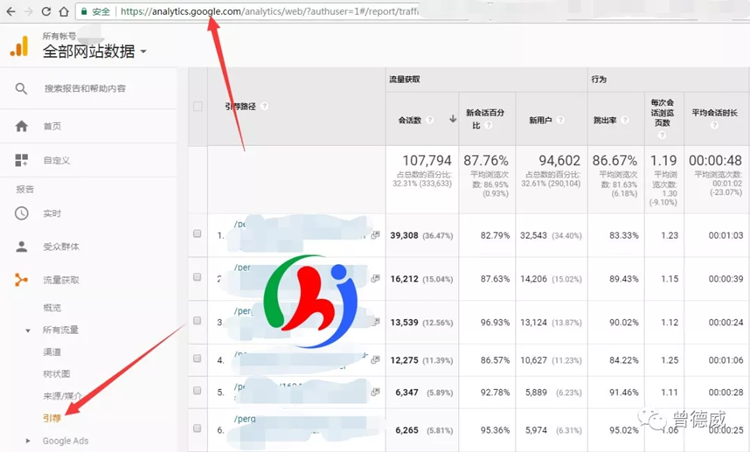Open 受众群体 reports in the sidebar

(x=61, y=247)
